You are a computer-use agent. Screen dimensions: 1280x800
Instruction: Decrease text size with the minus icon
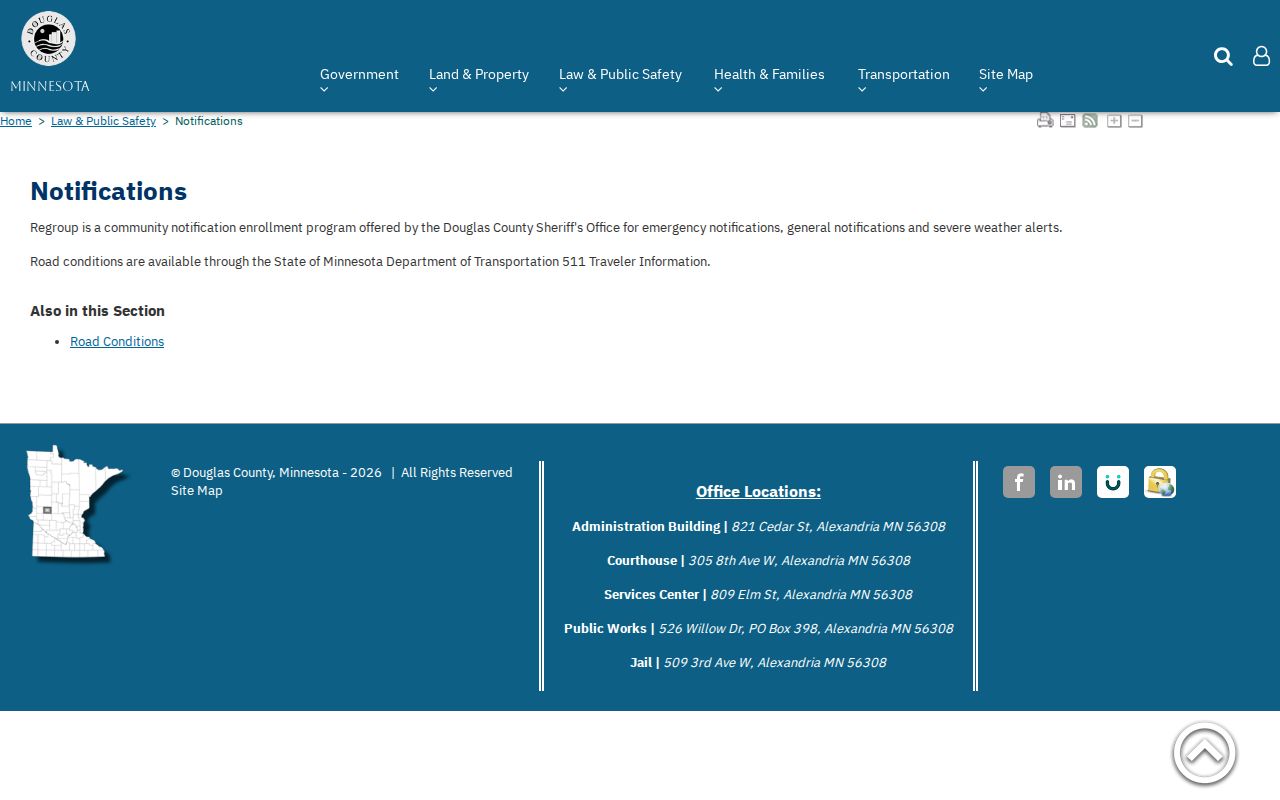[1135, 121]
